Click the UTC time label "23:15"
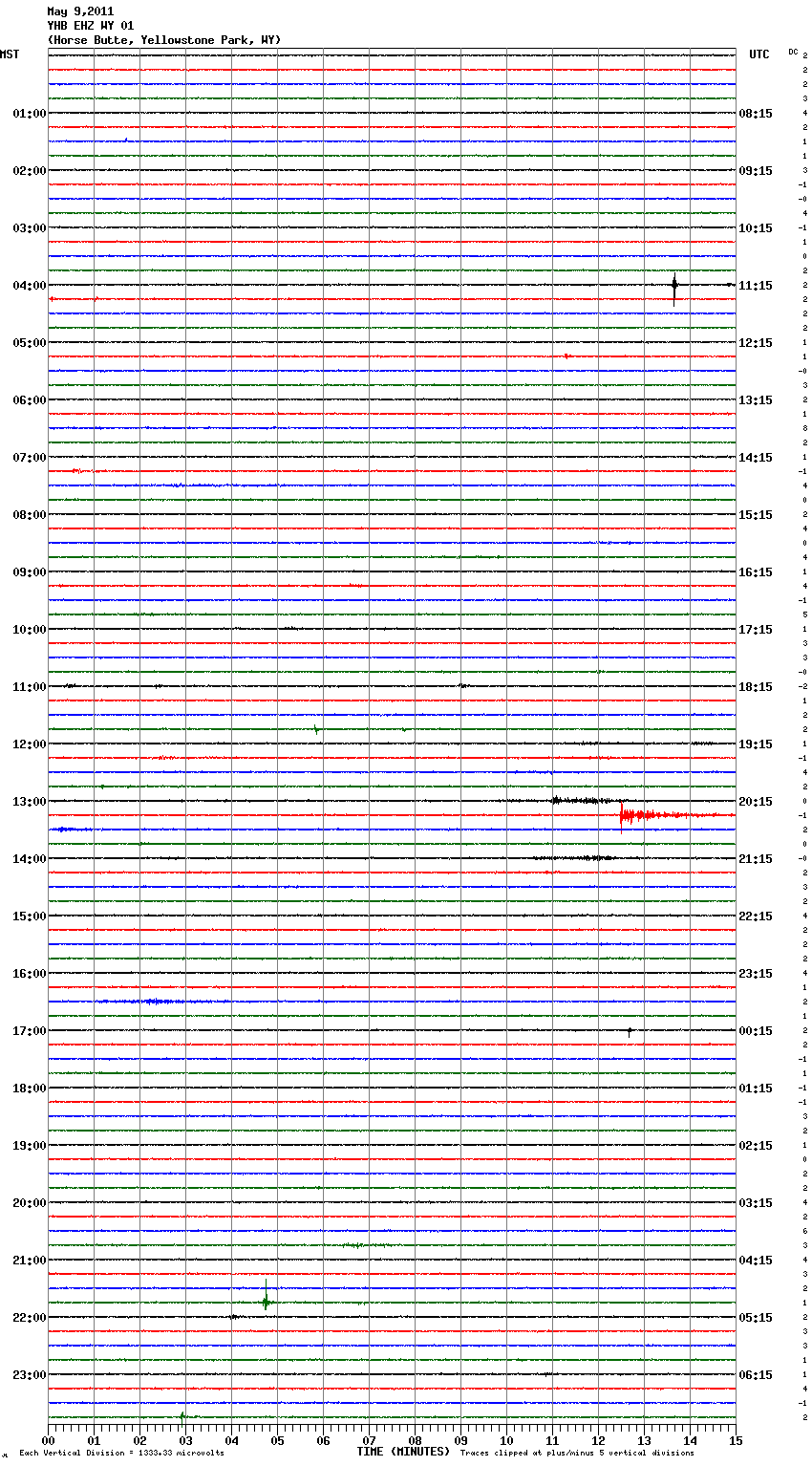The height and width of the screenshot is (1466, 812). pyautogui.click(x=756, y=974)
